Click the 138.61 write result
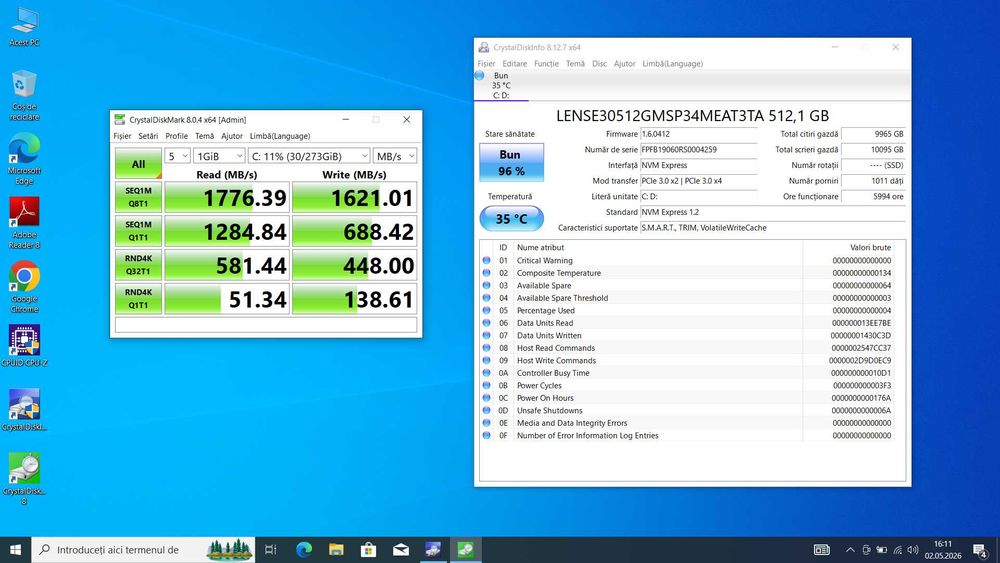Image resolution: width=1000 pixels, height=563 pixels. pos(355,299)
